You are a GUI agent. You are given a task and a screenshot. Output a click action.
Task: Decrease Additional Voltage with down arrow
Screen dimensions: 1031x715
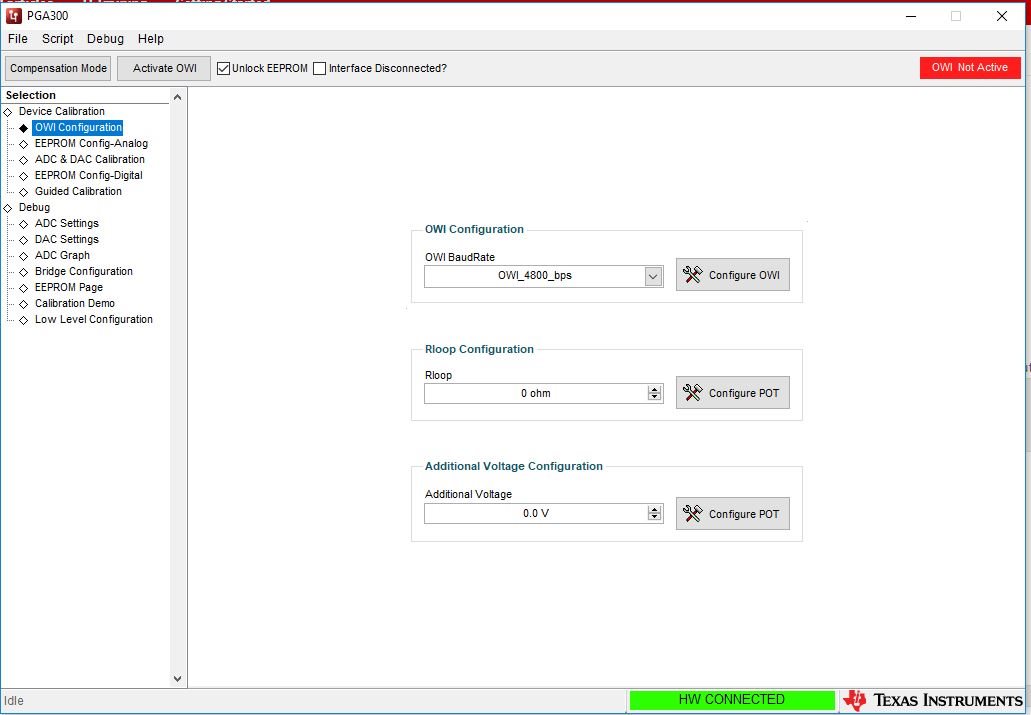pos(654,517)
